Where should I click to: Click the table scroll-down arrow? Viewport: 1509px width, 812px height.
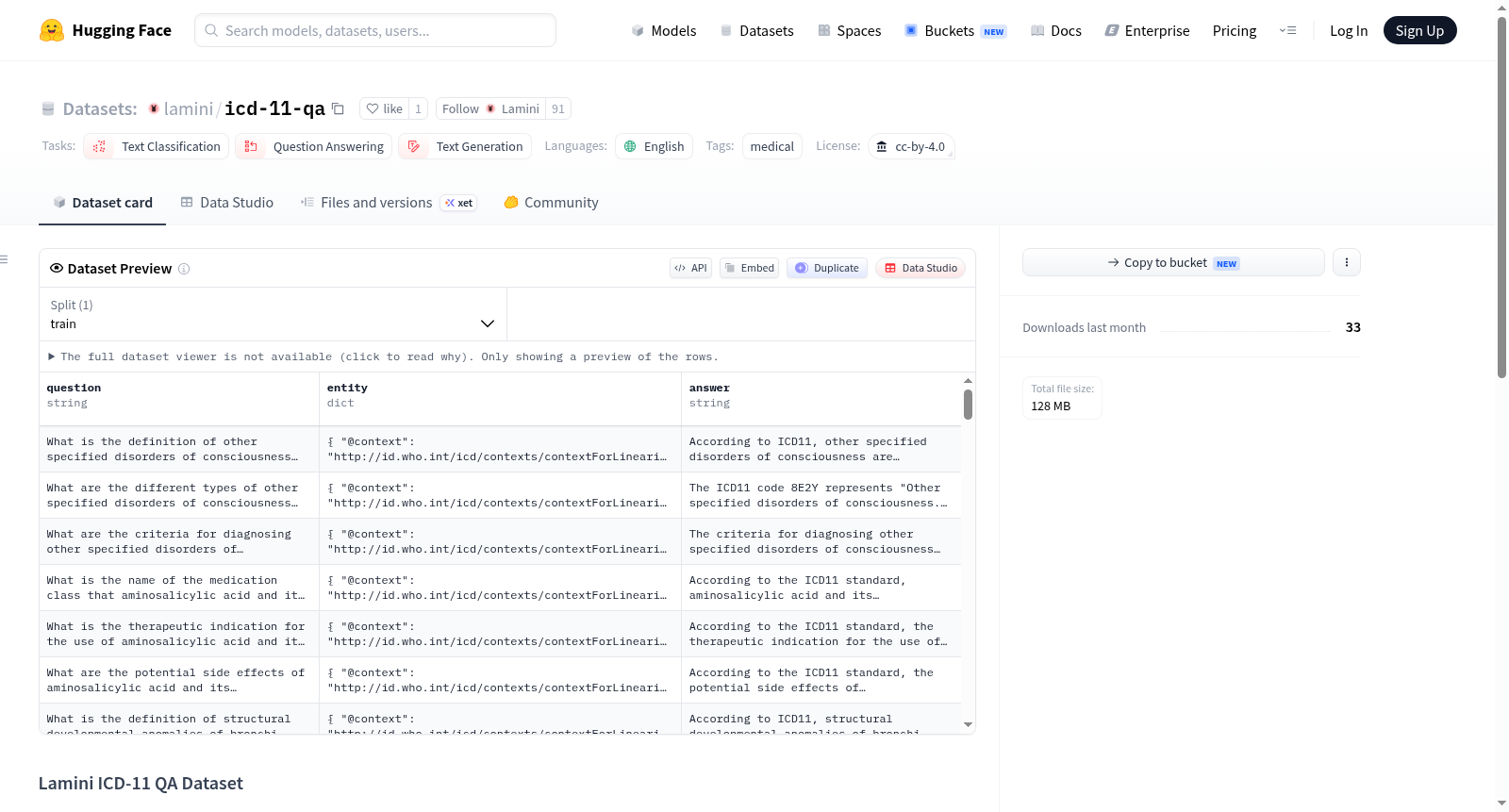pos(968,724)
